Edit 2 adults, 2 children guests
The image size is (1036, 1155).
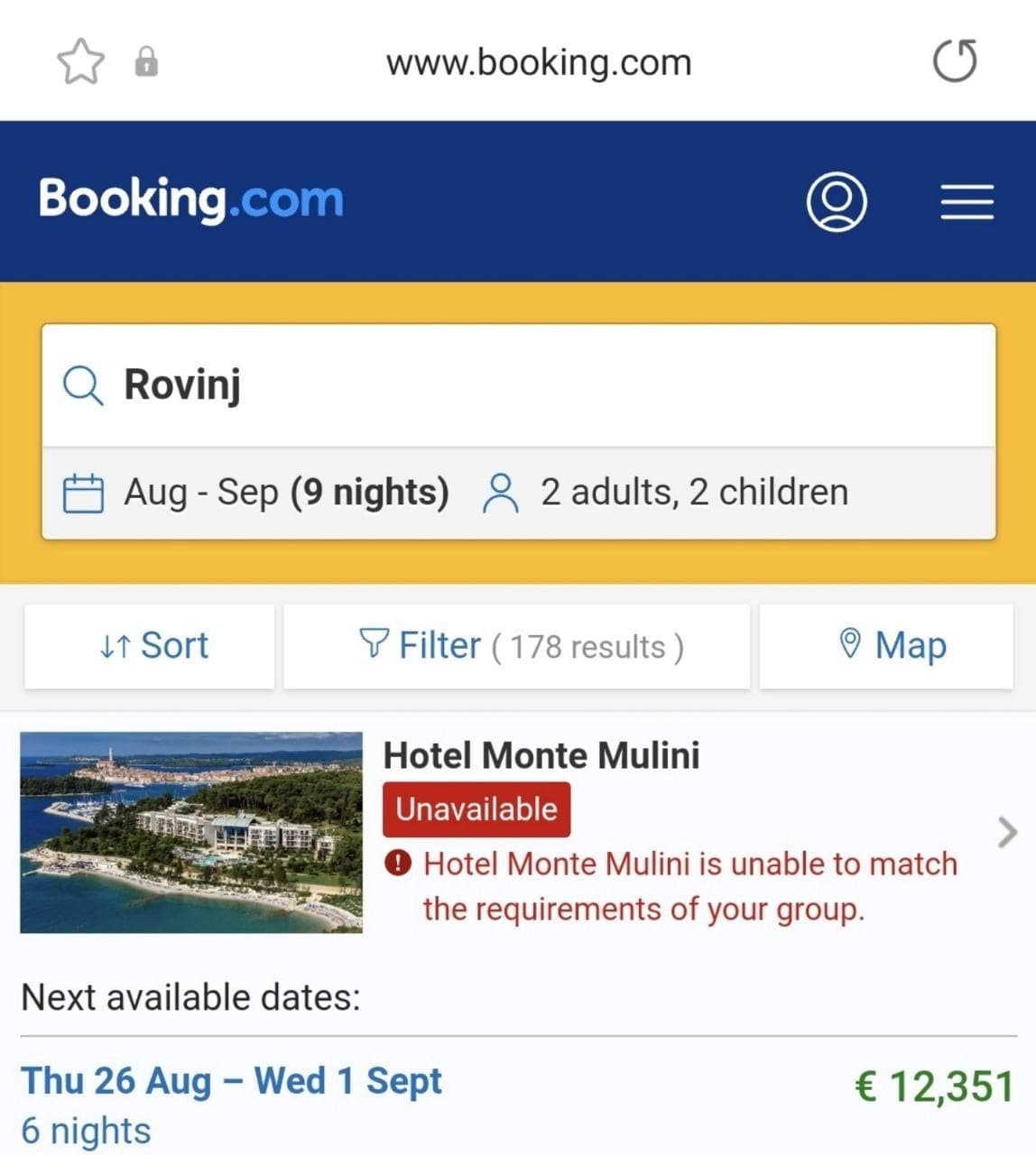tap(694, 493)
